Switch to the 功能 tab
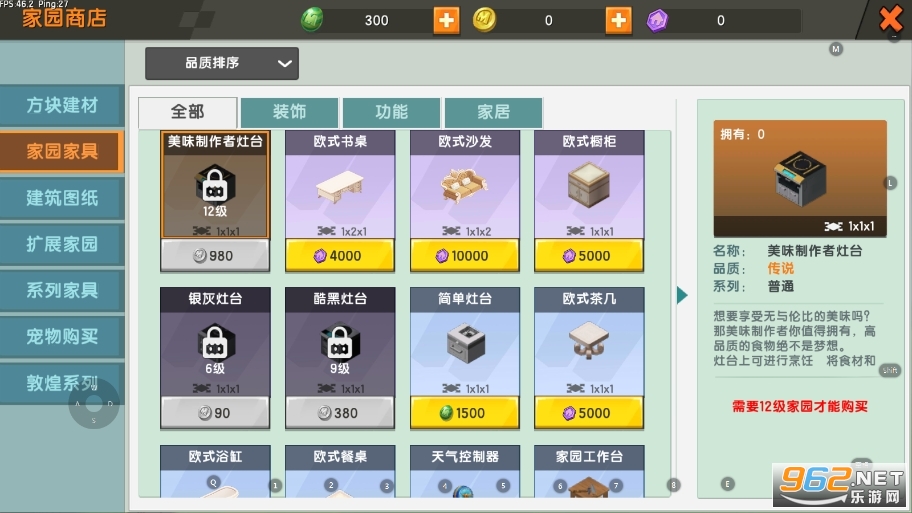This screenshot has height=513, width=912. tap(391, 112)
